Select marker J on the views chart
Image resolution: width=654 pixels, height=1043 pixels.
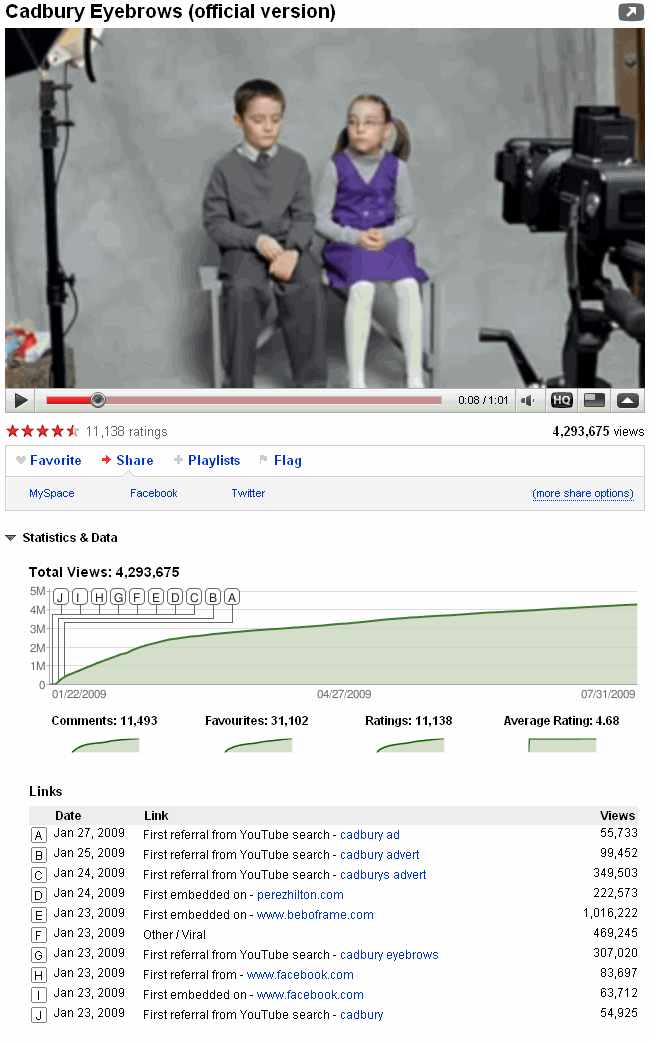61,597
